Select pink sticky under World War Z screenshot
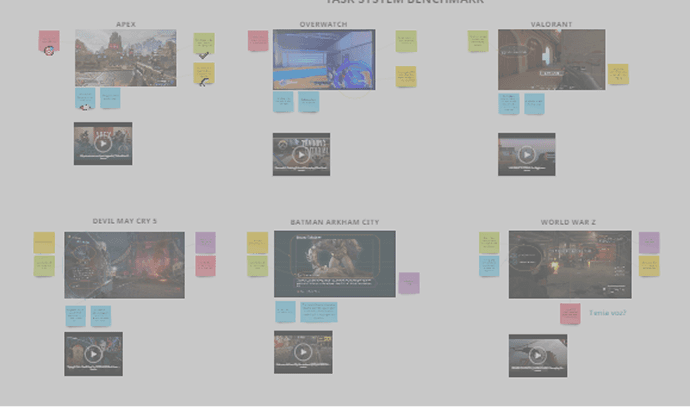 pyautogui.click(x=570, y=314)
